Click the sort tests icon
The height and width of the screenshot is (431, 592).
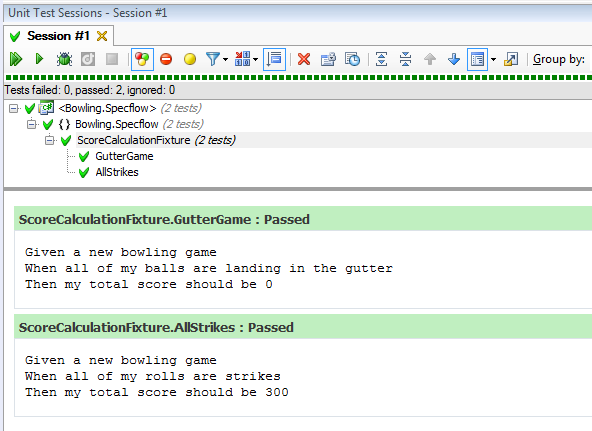tap(242, 59)
